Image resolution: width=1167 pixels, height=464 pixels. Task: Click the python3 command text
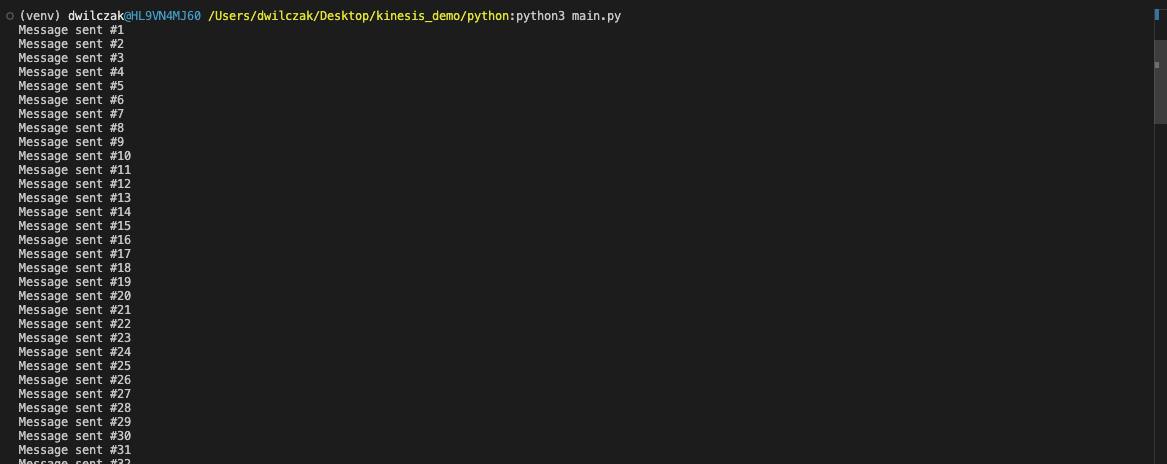[x=540, y=16]
